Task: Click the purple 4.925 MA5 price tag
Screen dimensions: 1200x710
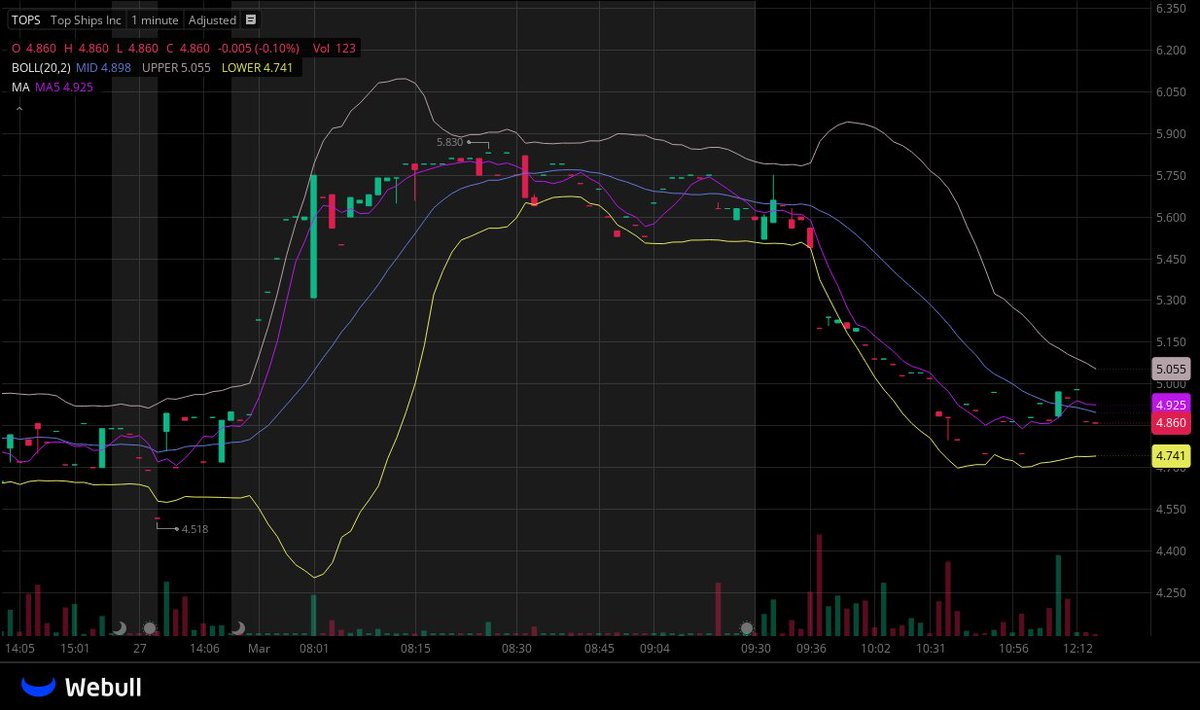Action: point(1170,405)
